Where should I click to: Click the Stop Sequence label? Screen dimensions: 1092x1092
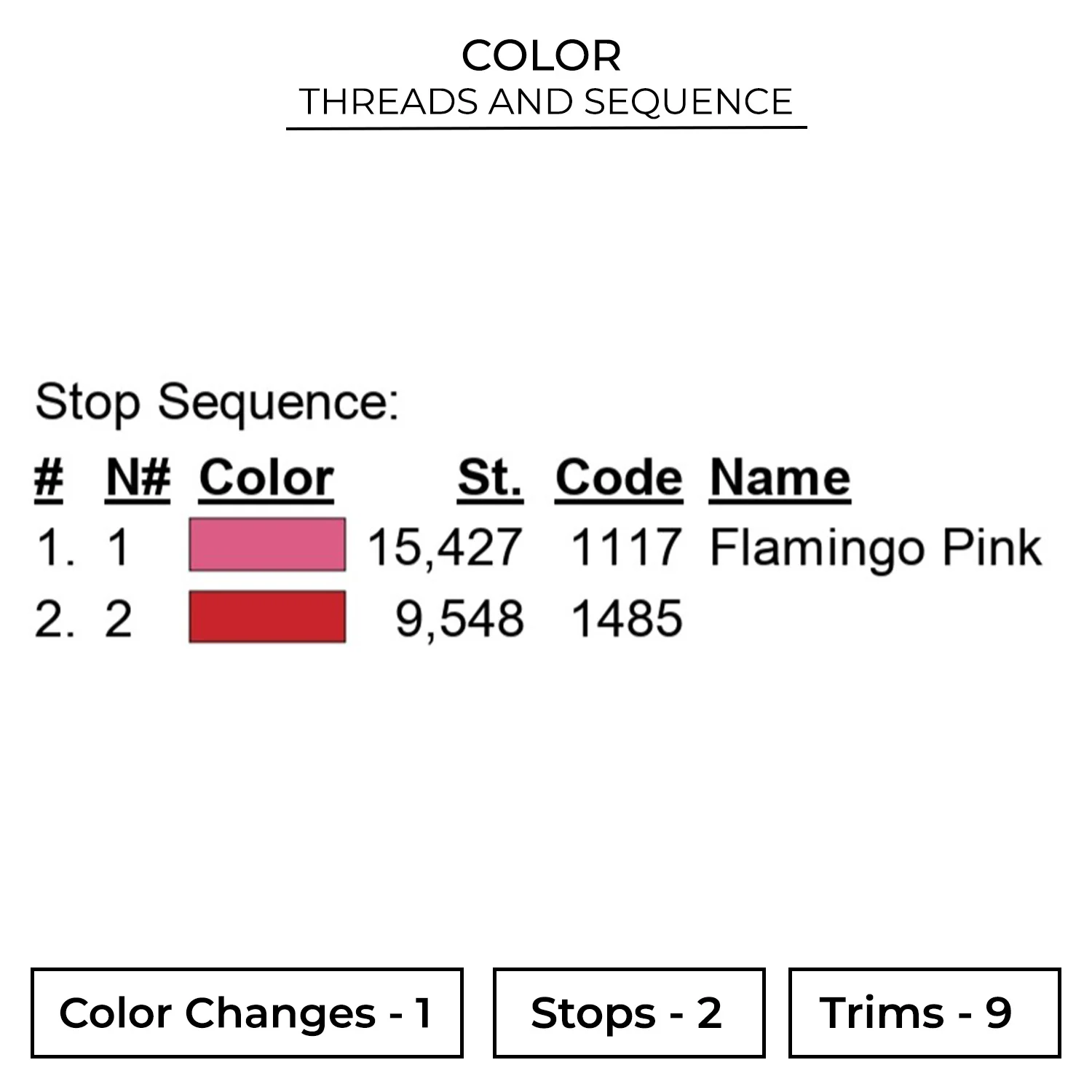217,402
